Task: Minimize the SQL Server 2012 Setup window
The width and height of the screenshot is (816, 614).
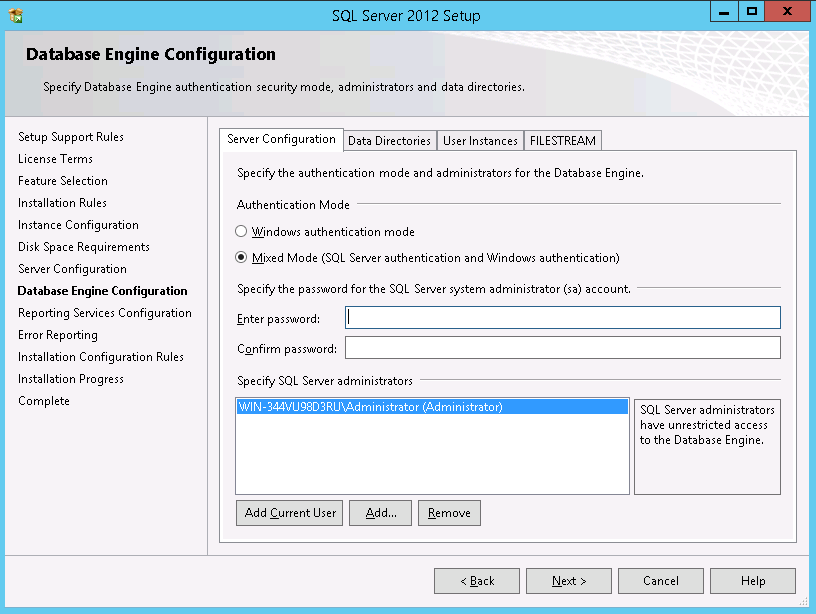Action: pyautogui.click(x=724, y=11)
